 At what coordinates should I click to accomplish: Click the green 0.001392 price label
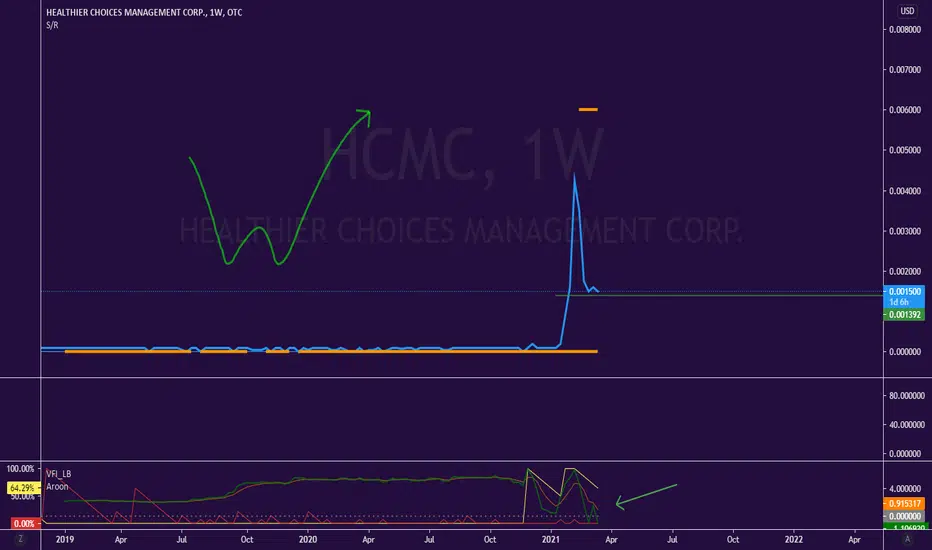point(904,315)
